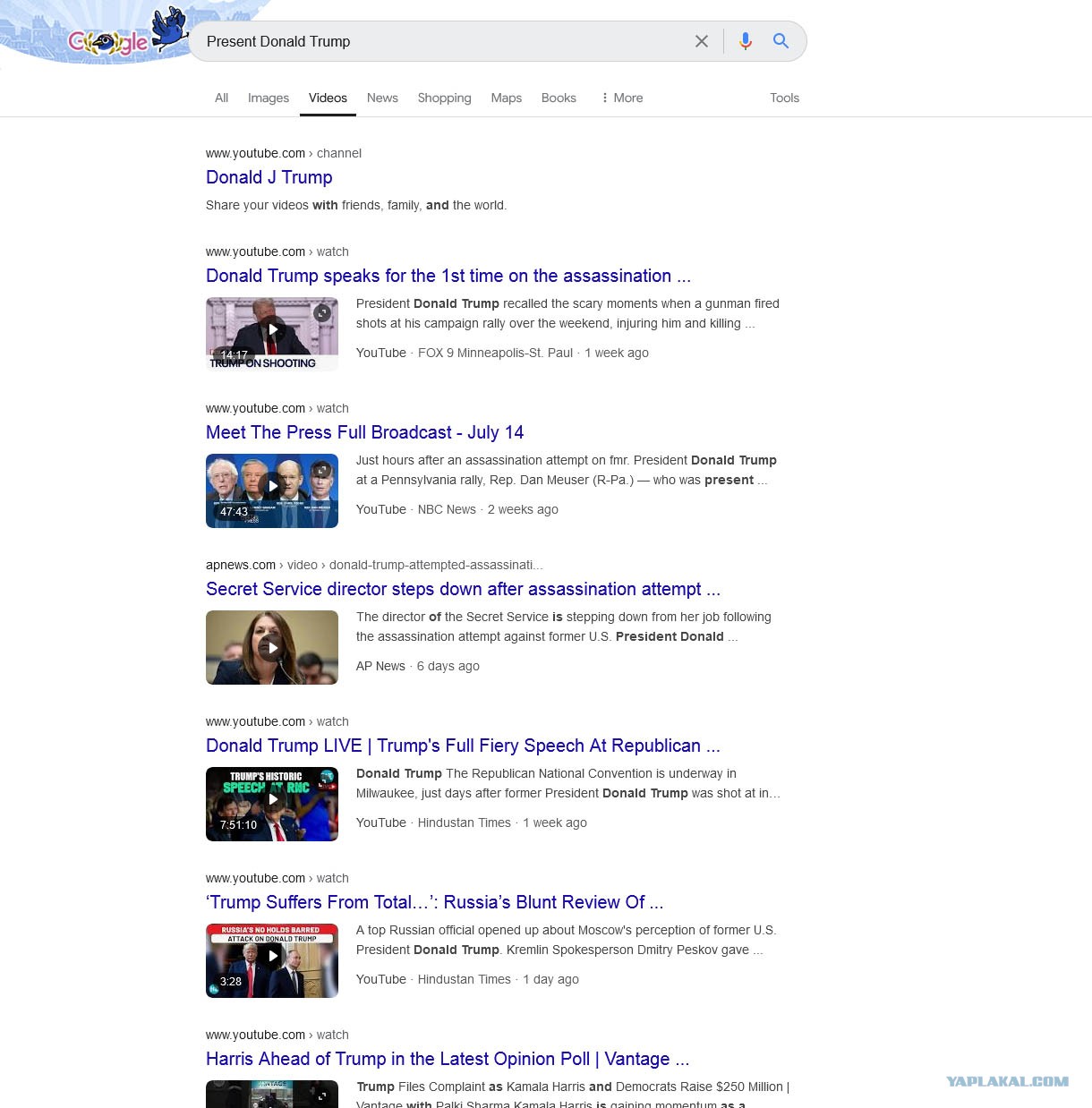Expand preview icon on Trump on Shooting thumbnail
Viewport: 1092px width, 1108px height.
(x=322, y=313)
